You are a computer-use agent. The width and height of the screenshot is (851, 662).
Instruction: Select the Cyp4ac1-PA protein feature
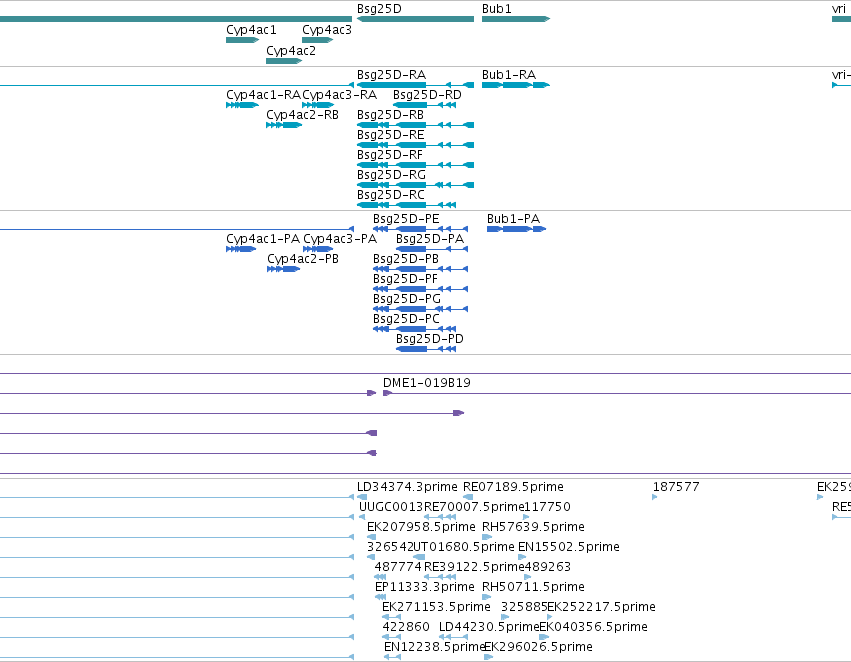coord(241,249)
